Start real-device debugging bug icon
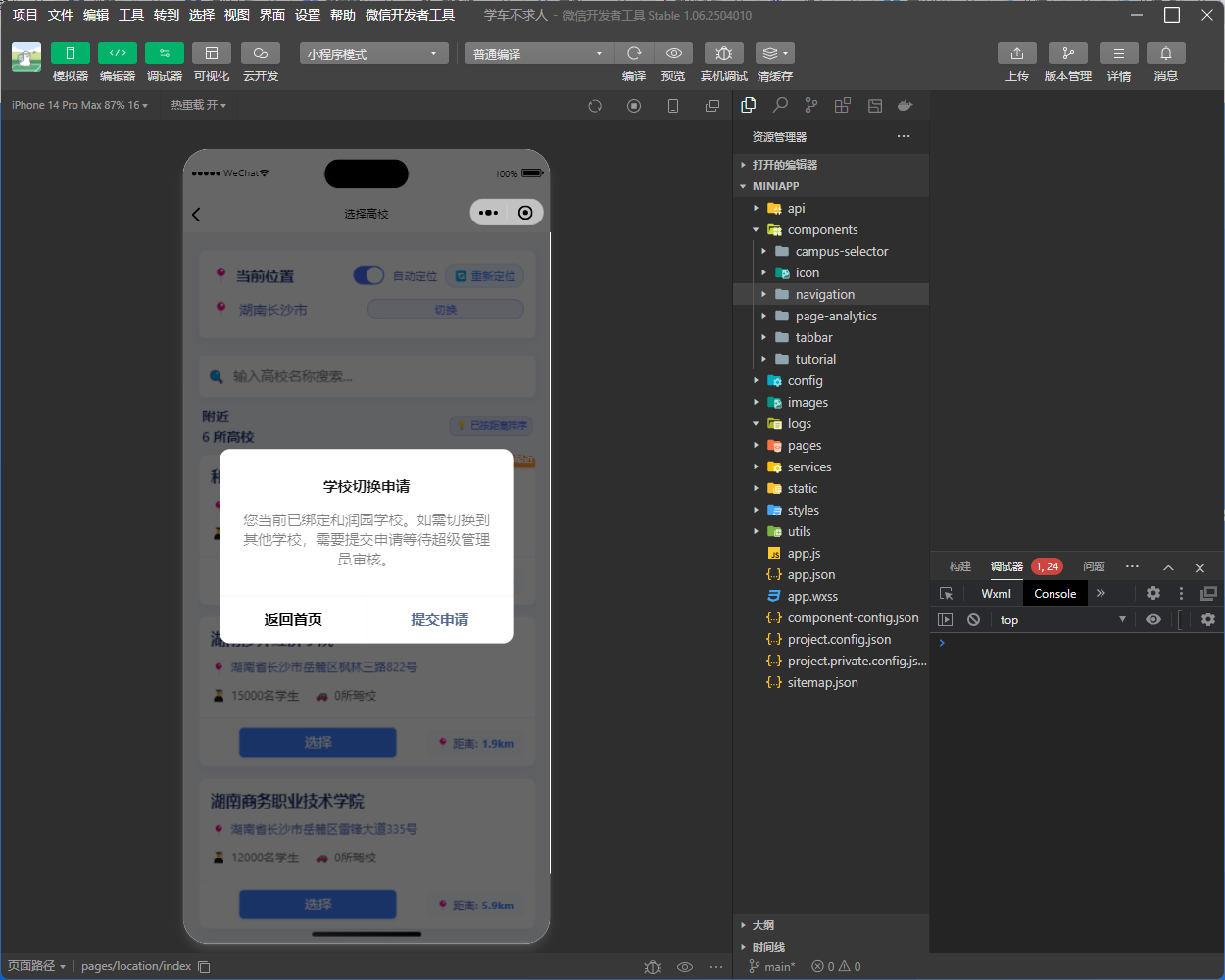This screenshot has width=1225, height=980. point(723,53)
